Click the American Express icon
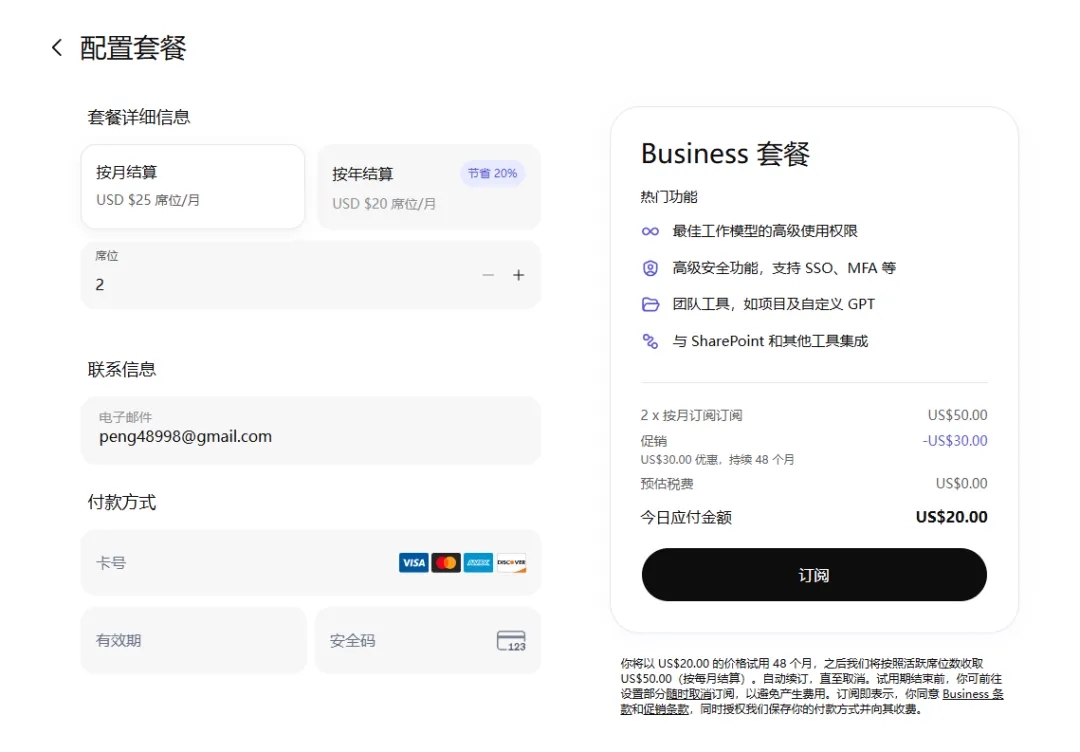The image size is (1080, 752). (x=478, y=563)
